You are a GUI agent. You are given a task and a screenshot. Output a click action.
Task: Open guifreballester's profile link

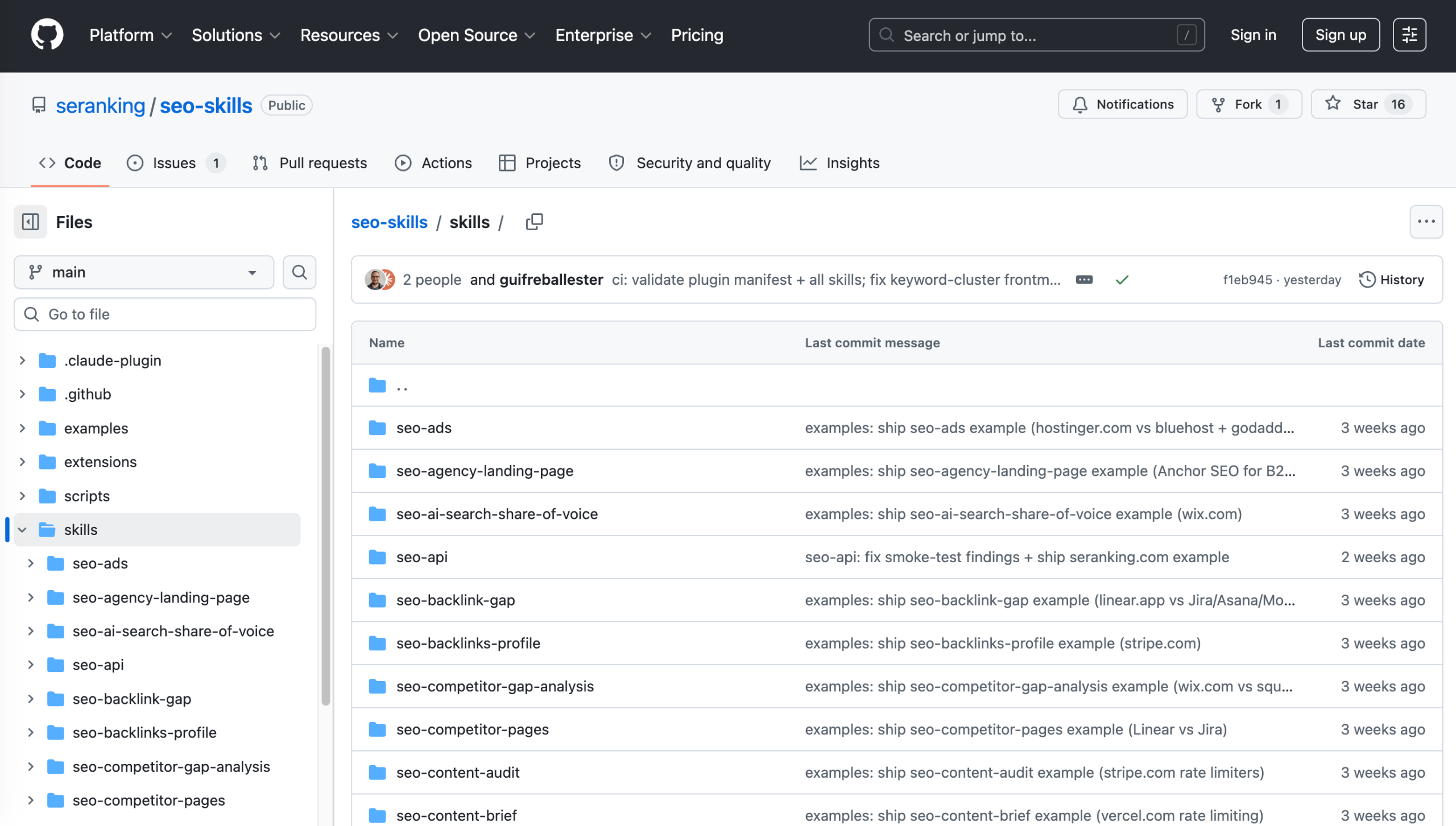point(551,280)
